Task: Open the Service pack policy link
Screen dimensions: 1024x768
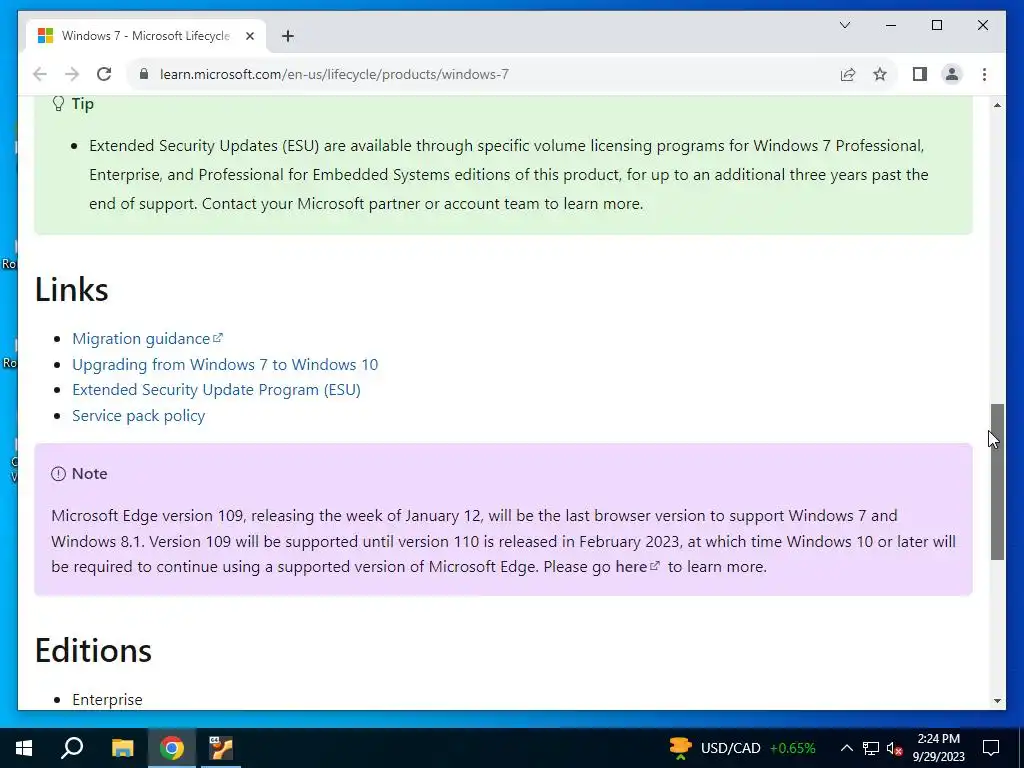Action: tap(138, 416)
